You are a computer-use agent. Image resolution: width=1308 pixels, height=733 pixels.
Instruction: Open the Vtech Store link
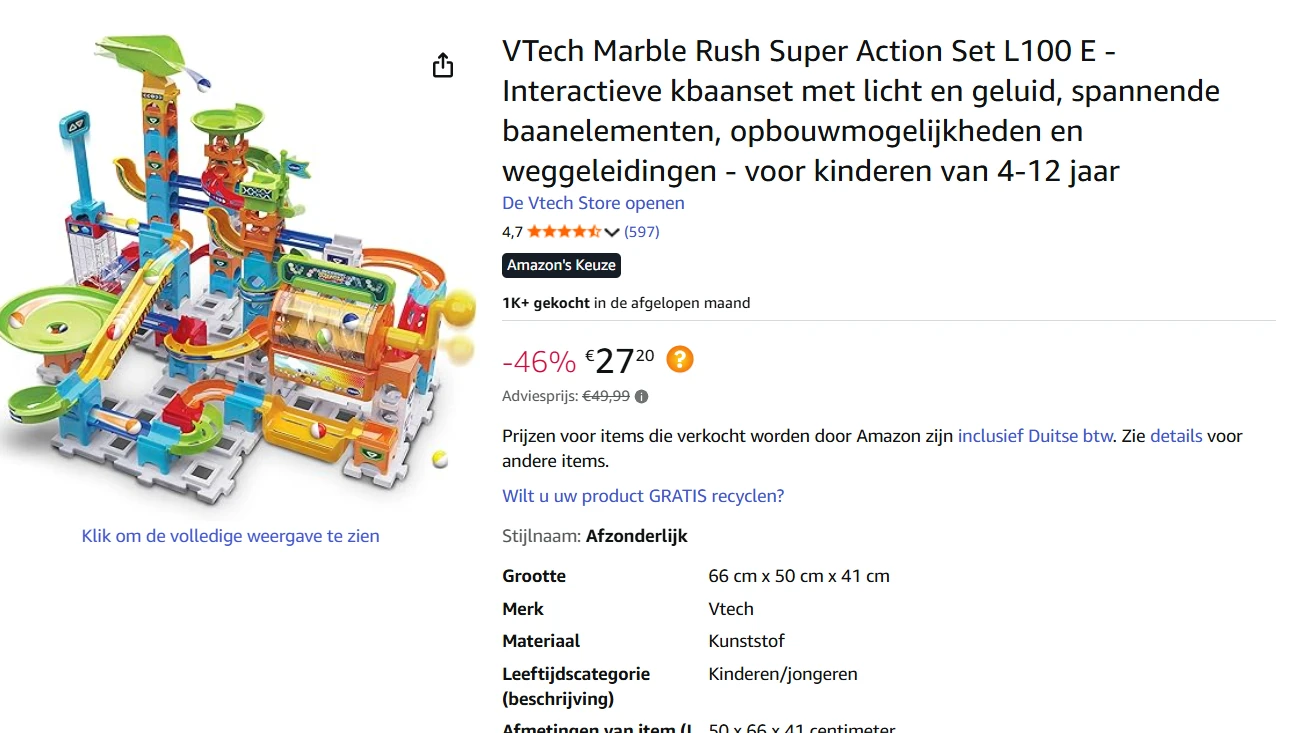coord(593,203)
